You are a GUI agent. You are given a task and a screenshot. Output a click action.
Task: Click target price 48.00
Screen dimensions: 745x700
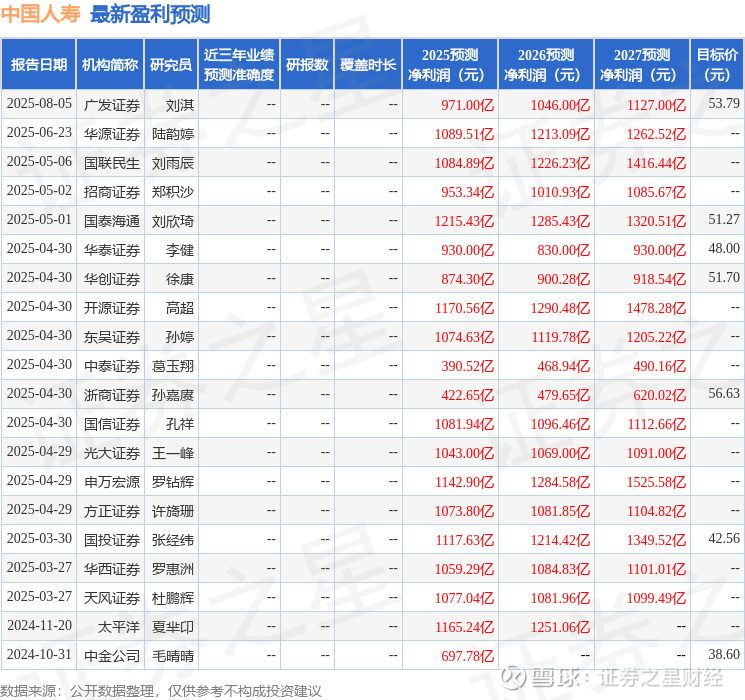click(x=724, y=248)
